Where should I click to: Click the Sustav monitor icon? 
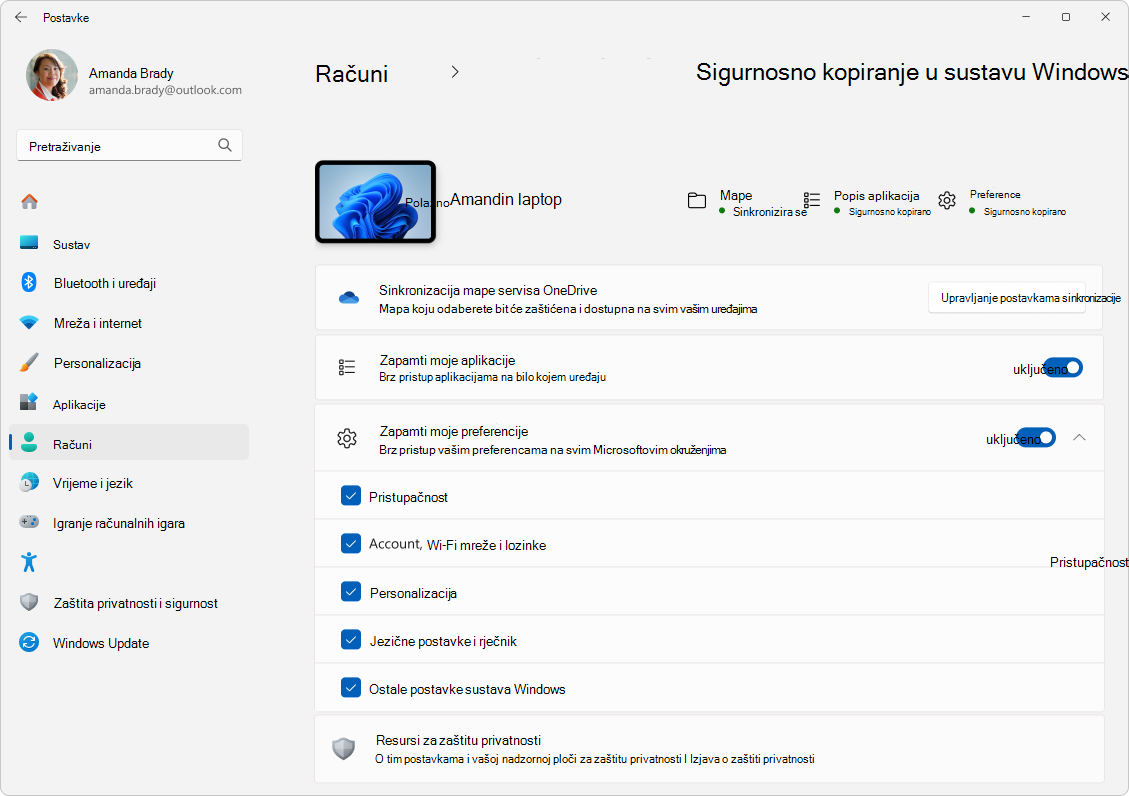29,243
